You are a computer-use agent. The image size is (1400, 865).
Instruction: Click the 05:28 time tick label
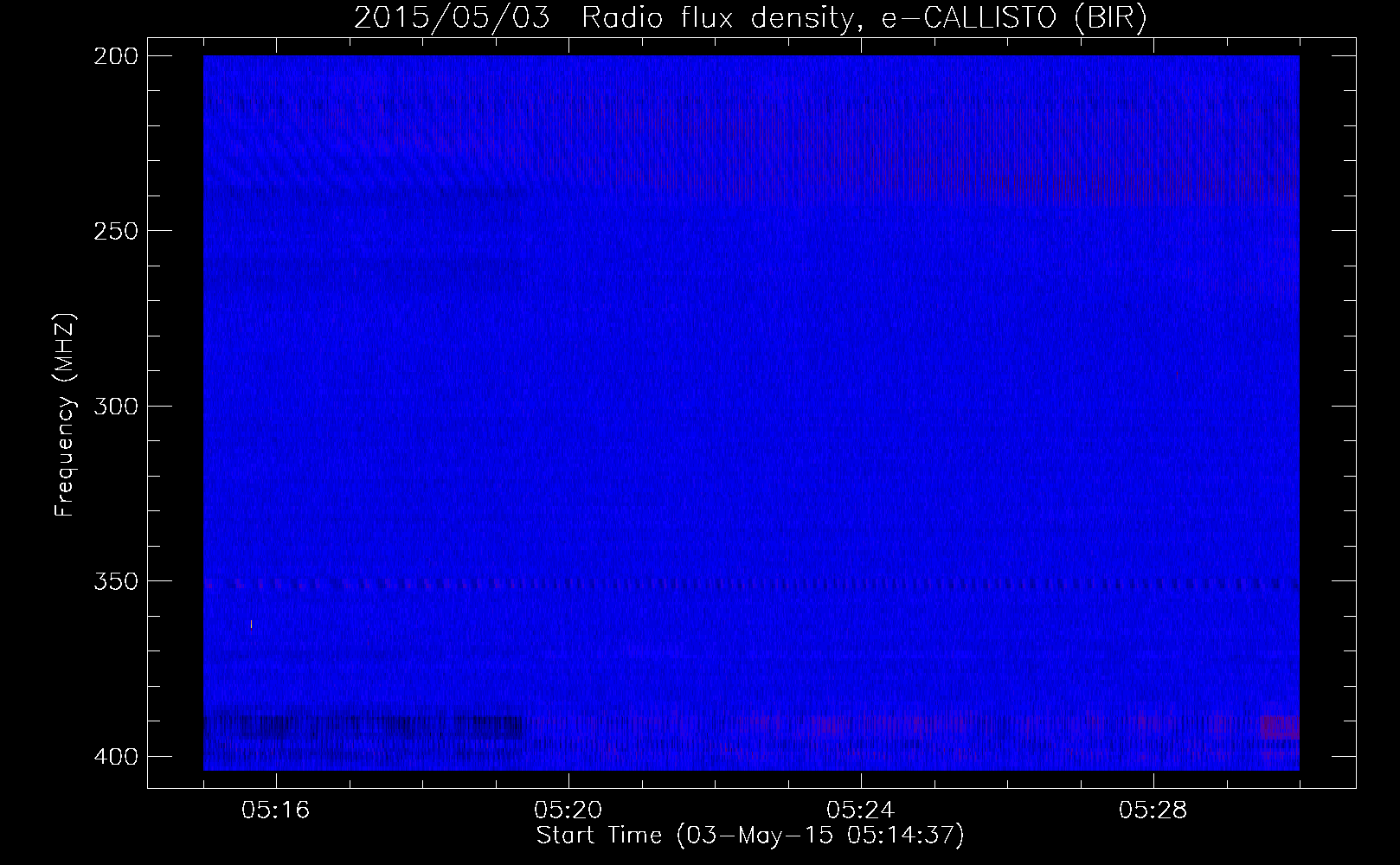[1153, 811]
